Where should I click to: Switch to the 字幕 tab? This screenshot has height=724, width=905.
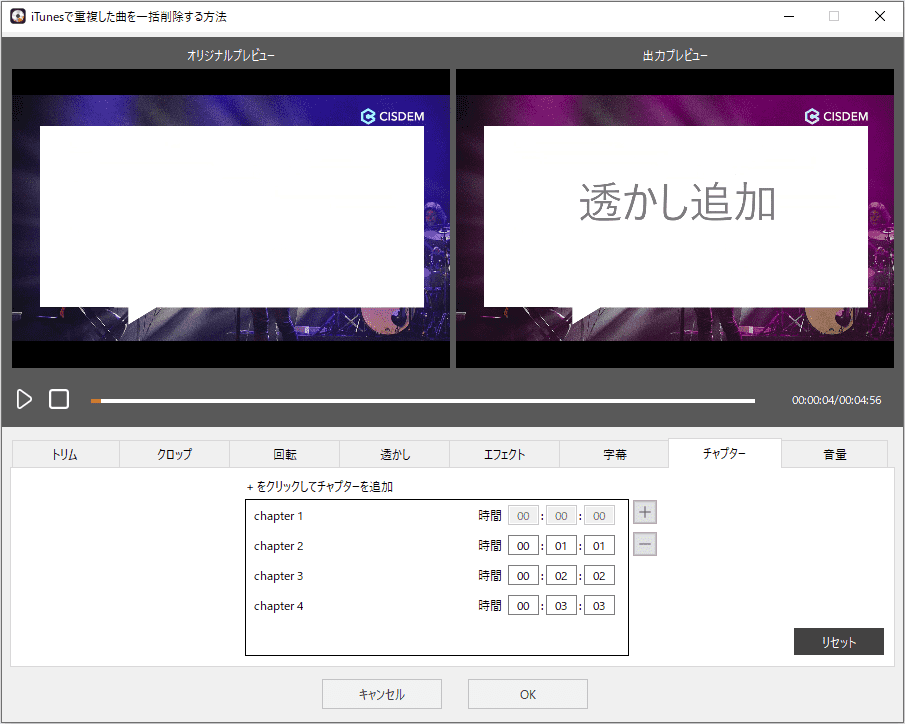pyautogui.click(x=615, y=454)
